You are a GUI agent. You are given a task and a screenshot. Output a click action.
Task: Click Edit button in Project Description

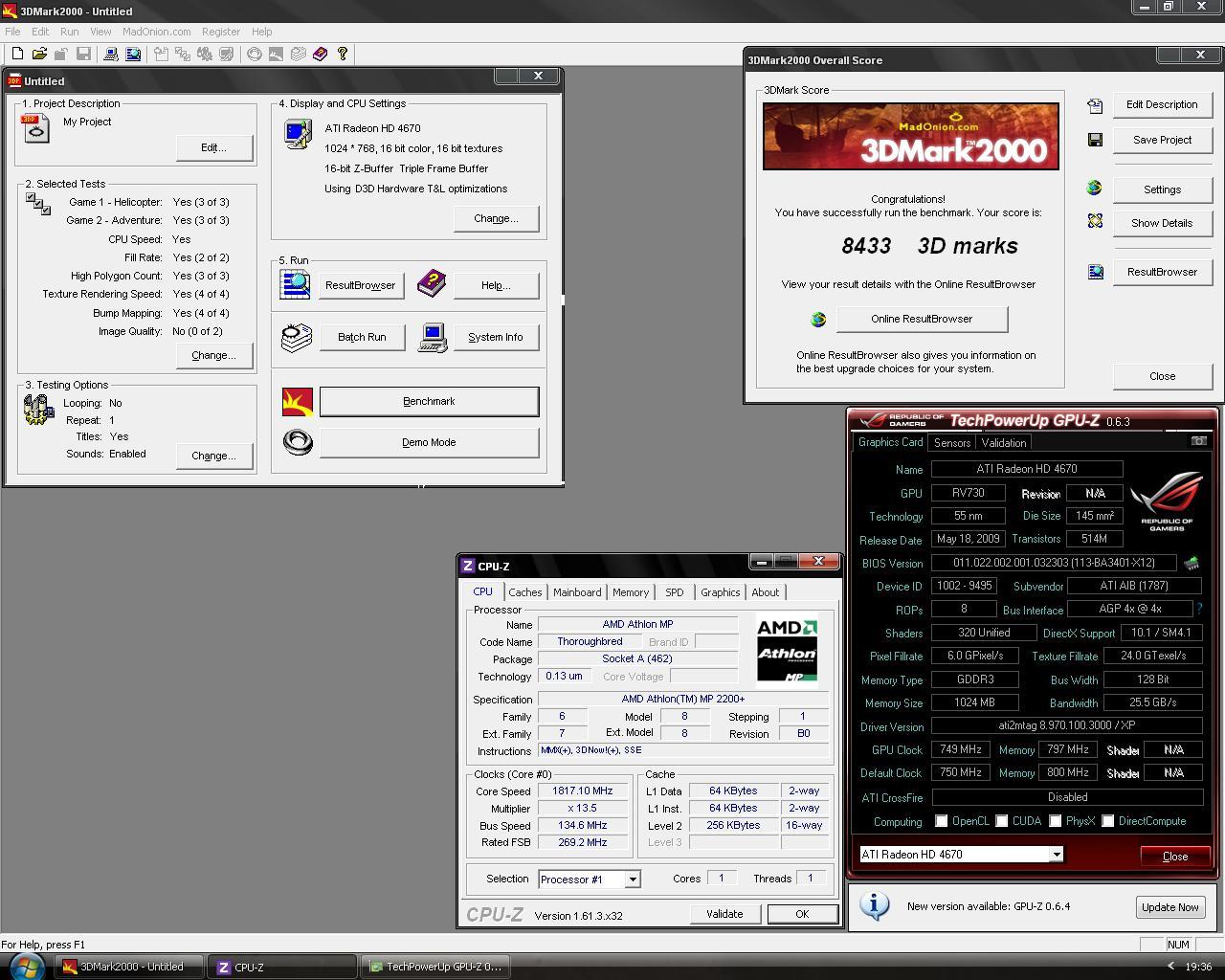pyautogui.click(x=213, y=147)
